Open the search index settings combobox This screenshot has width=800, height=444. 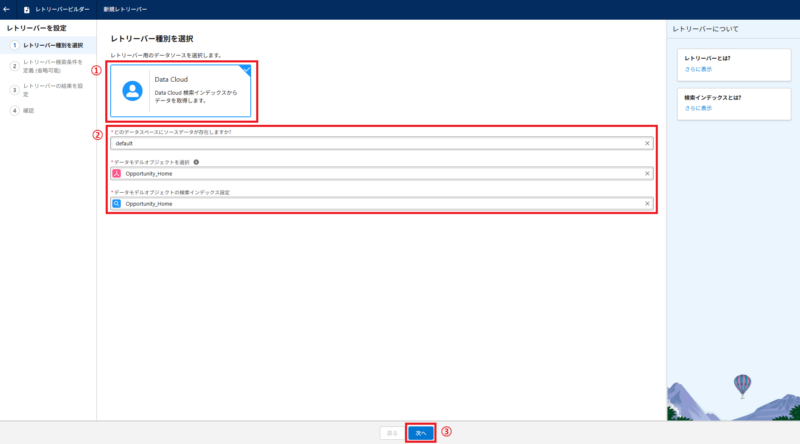pos(380,204)
